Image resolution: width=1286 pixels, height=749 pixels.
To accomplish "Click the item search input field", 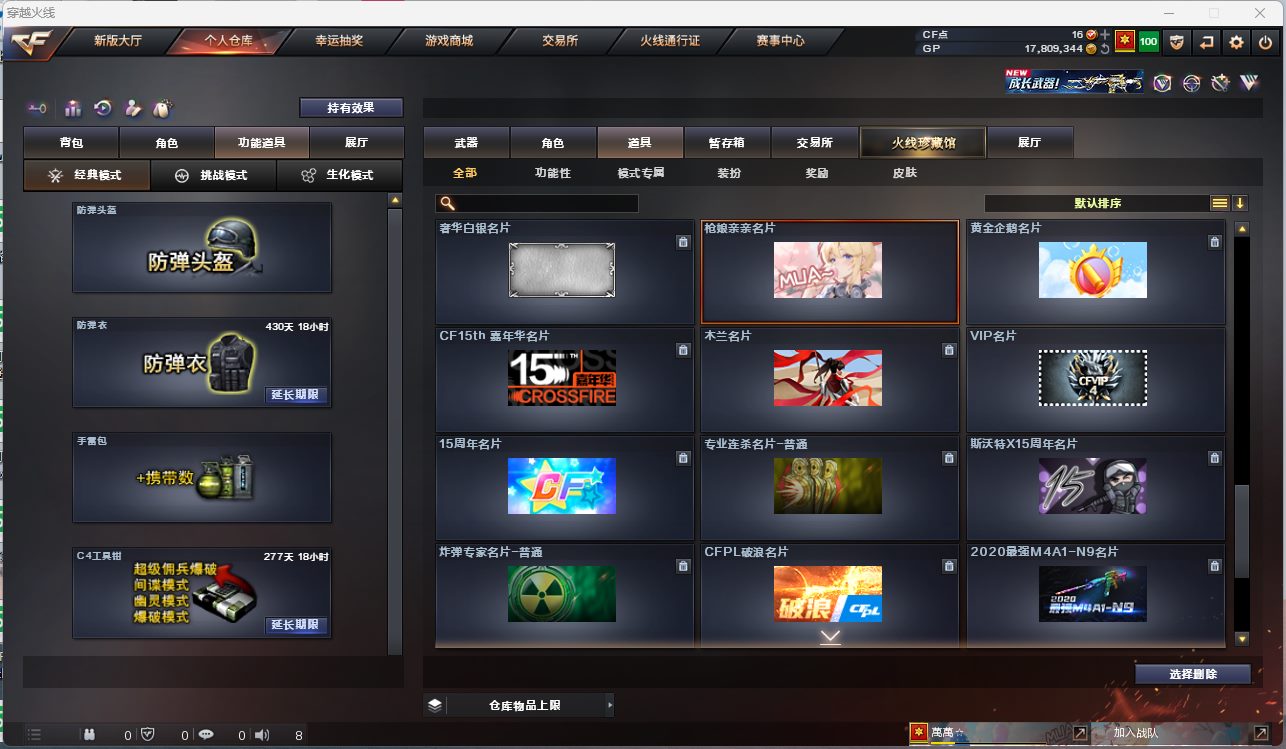I will 537,203.
